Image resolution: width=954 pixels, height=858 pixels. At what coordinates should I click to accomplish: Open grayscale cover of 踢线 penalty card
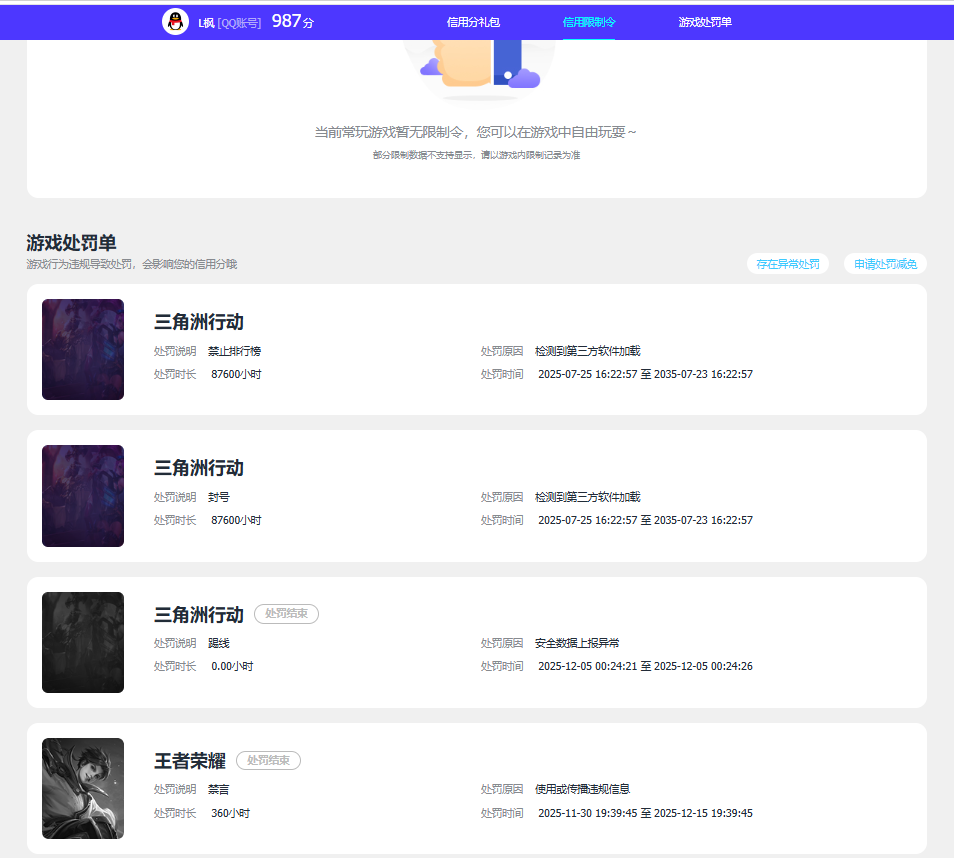coord(83,642)
